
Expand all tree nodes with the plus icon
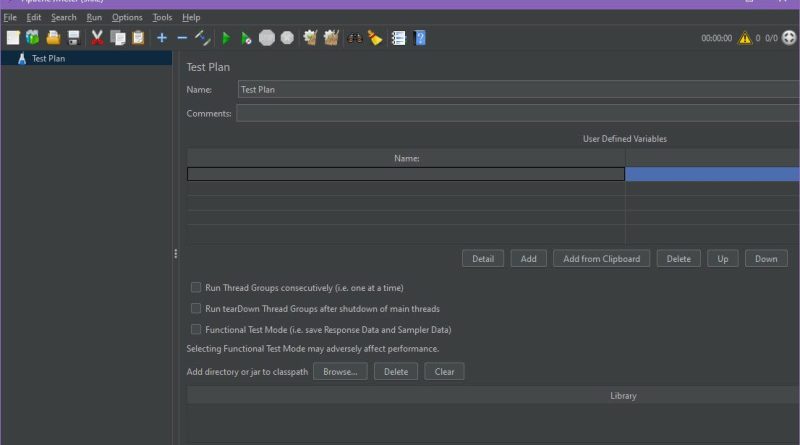pyautogui.click(x=162, y=38)
